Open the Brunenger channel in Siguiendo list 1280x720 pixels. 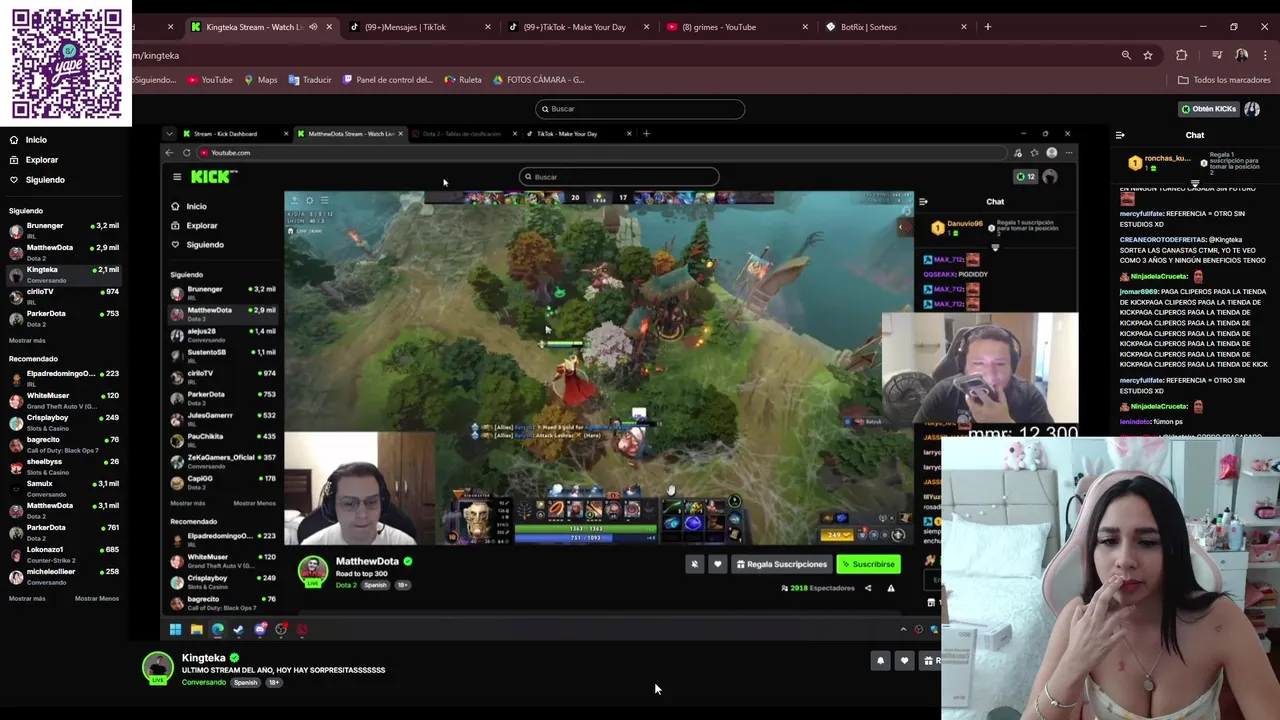point(64,230)
